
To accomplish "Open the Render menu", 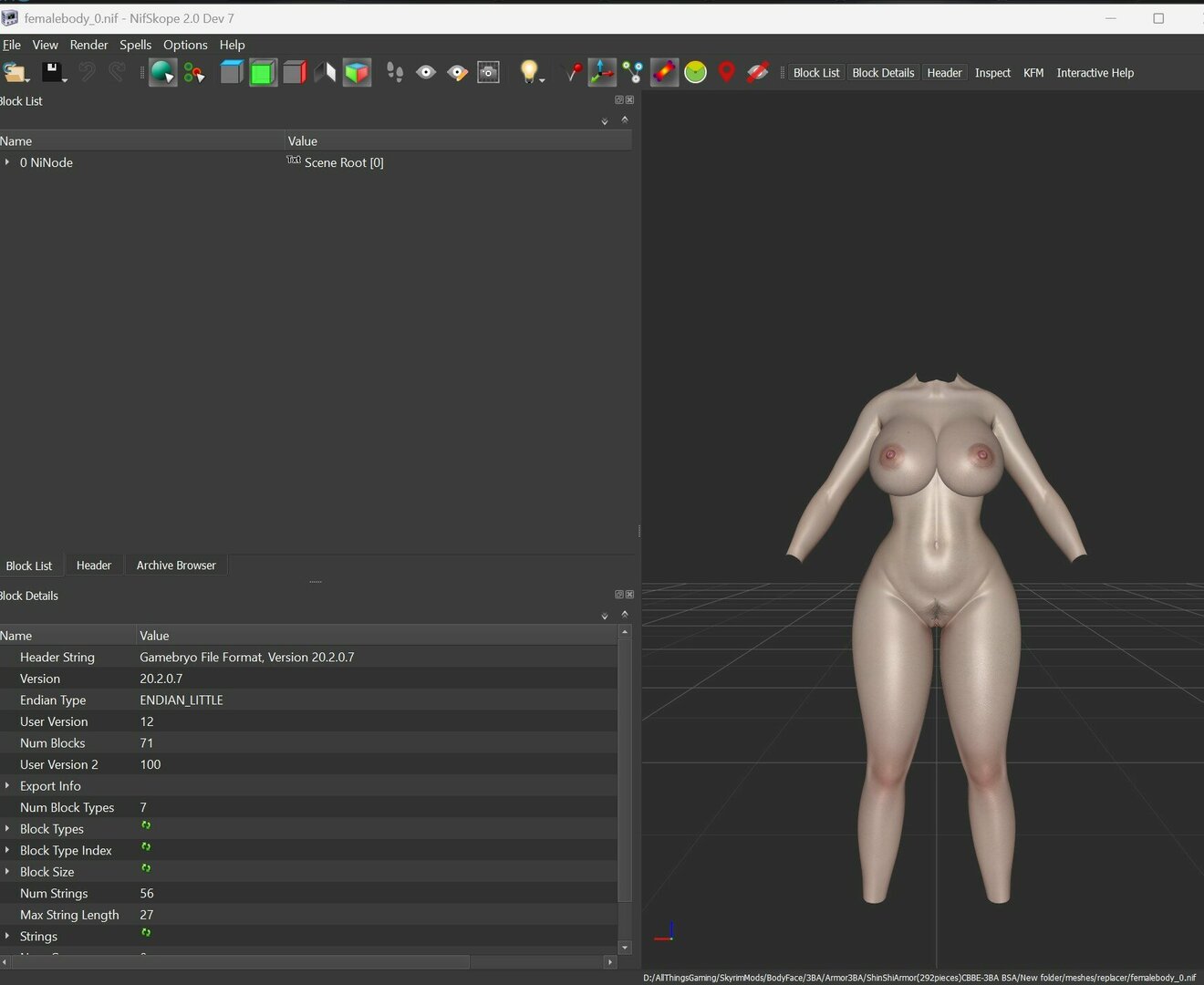I will (88, 45).
